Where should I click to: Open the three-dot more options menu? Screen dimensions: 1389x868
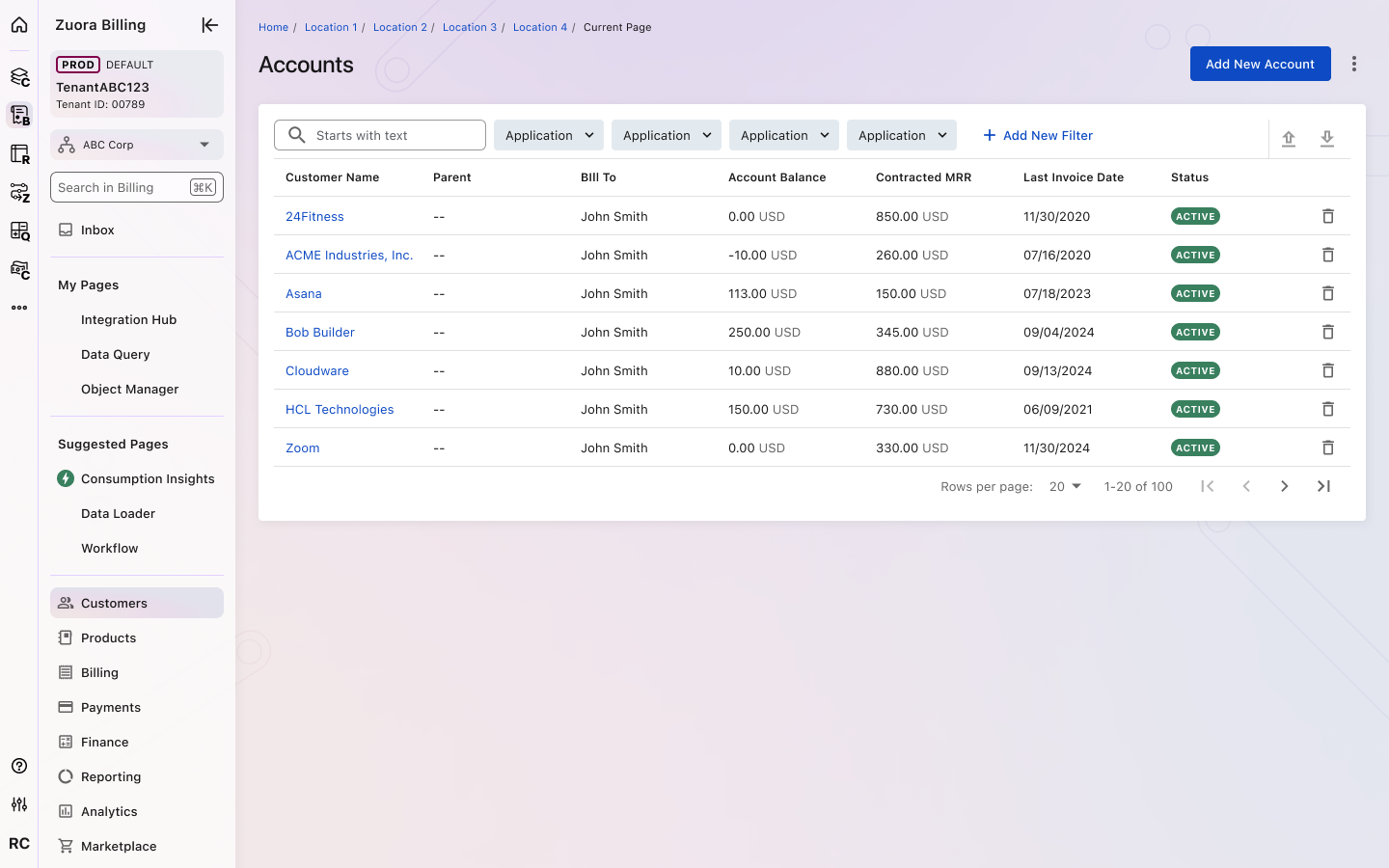point(1354,64)
